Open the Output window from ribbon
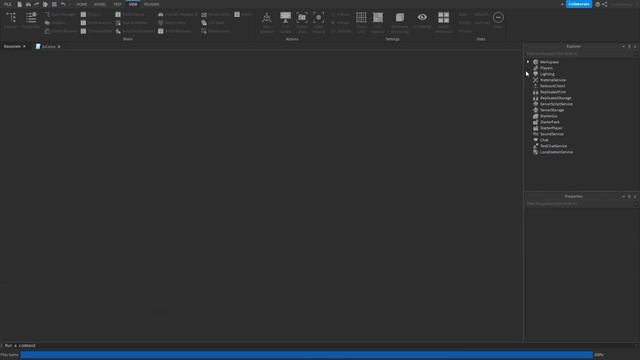Viewport: 640px width, 360px height. (90, 14)
